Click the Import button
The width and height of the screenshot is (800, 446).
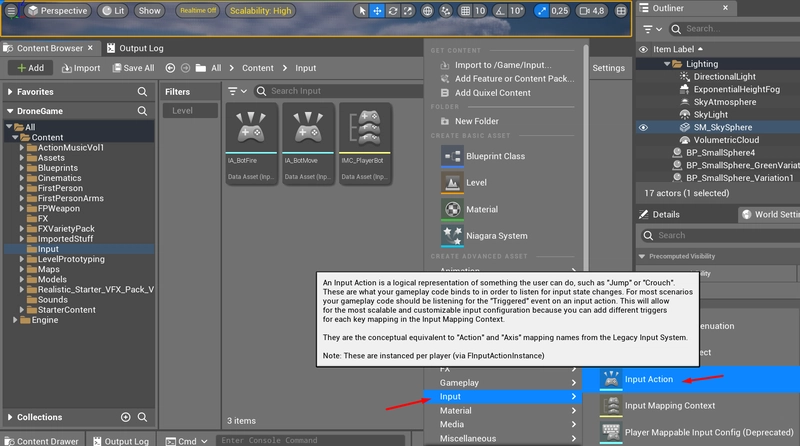click(81, 68)
